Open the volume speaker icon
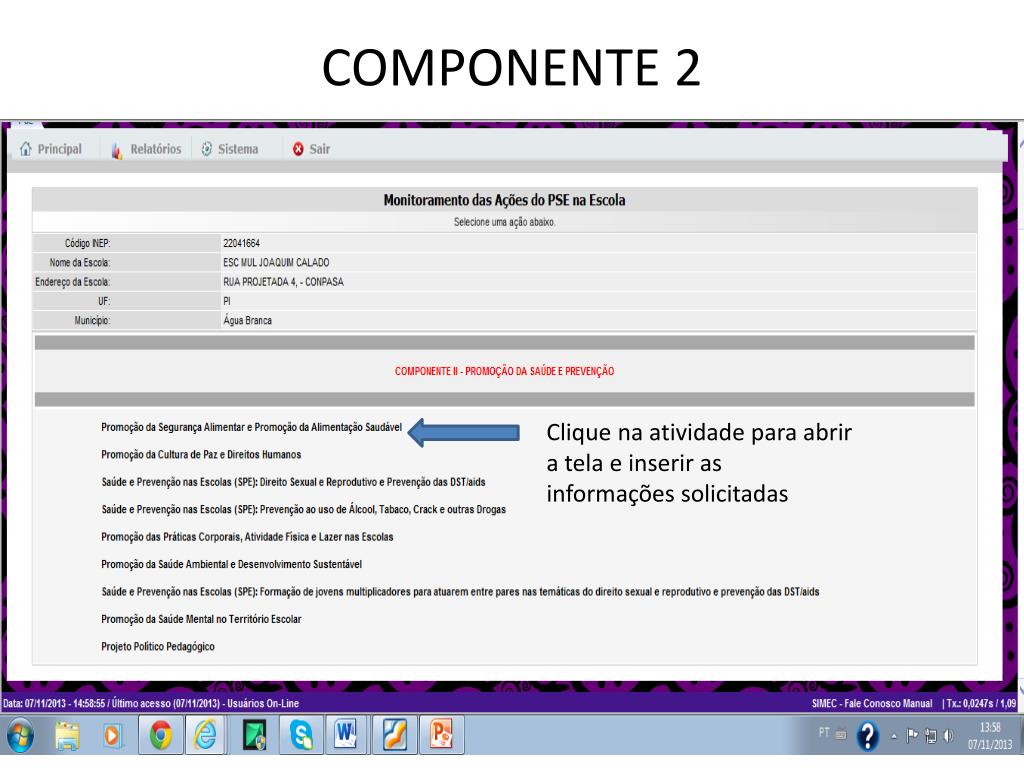Image resolution: width=1024 pixels, height=768 pixels. (x=949, y=736)
